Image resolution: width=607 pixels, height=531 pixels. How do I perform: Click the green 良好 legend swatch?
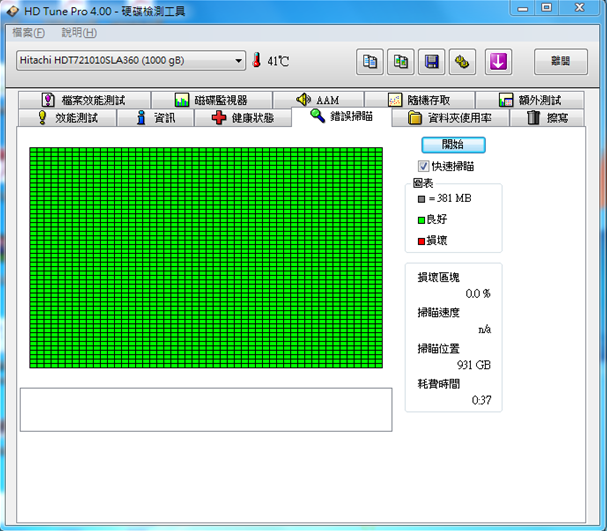click(x=421, y=219)
